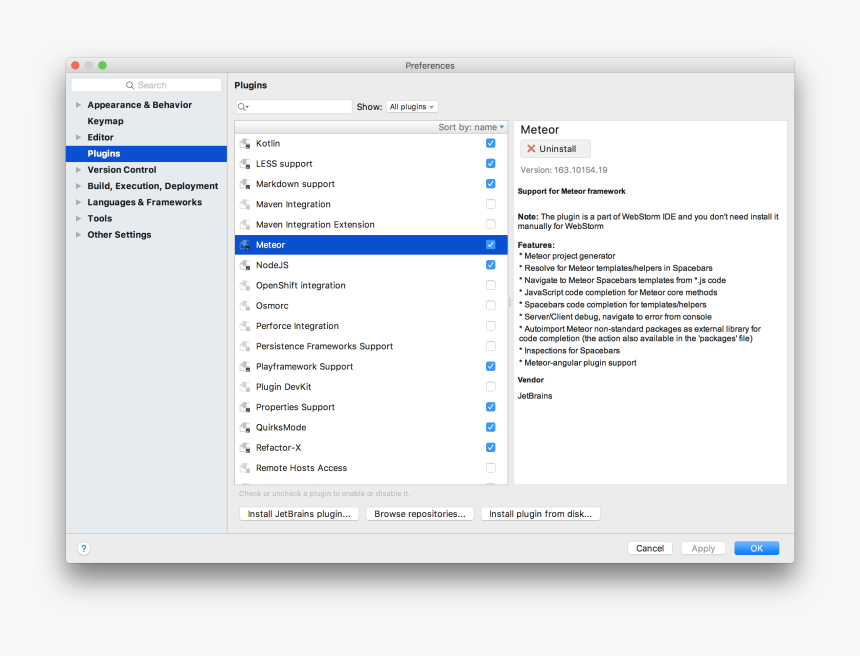Click Browse repositories button
860x656 pixels.
420,514
